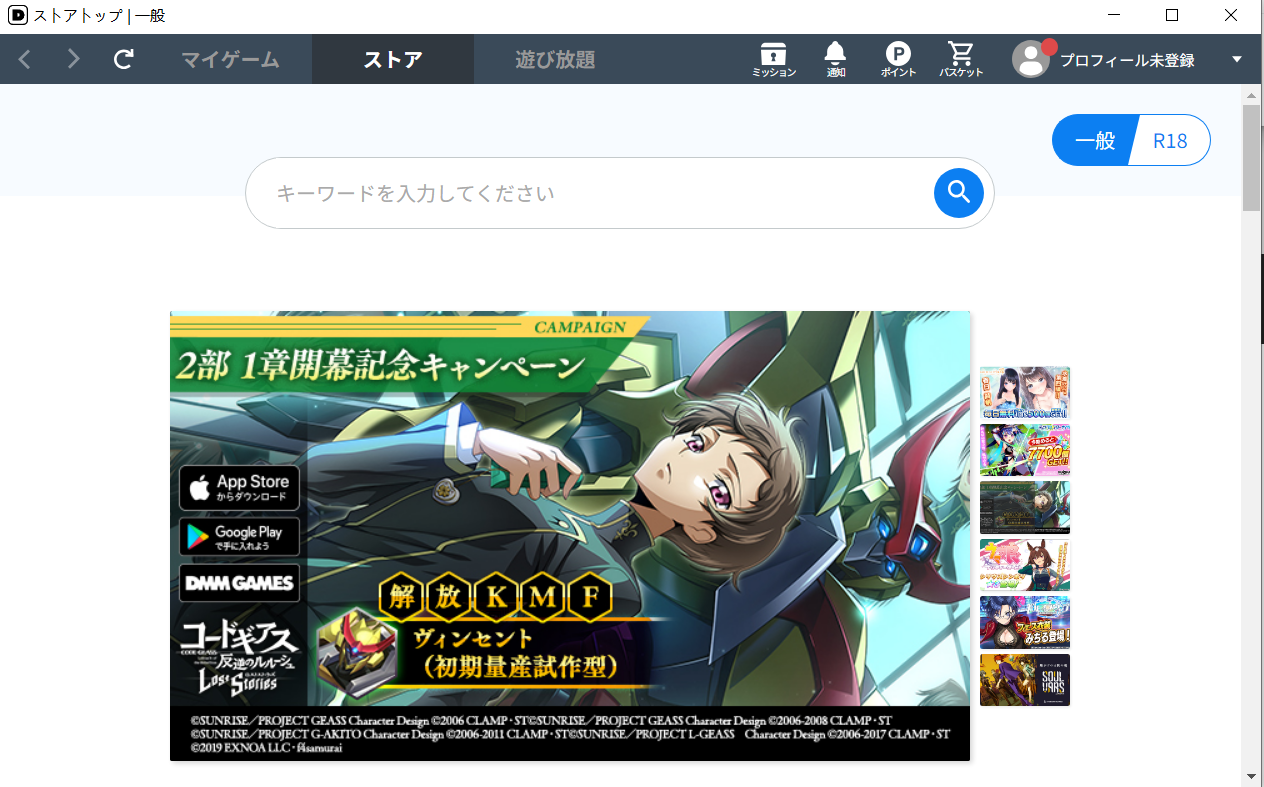1264x787 pixels.
Task: Open the バスケット shopping cart
Action: click(x=961, y=60)
